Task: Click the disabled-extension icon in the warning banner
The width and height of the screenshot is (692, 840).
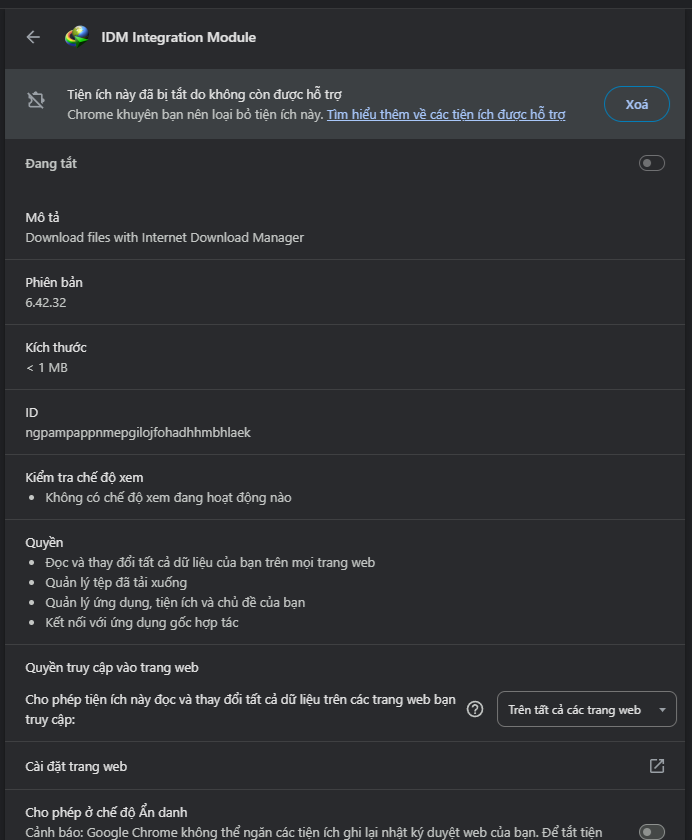Action: click(36, 100)
